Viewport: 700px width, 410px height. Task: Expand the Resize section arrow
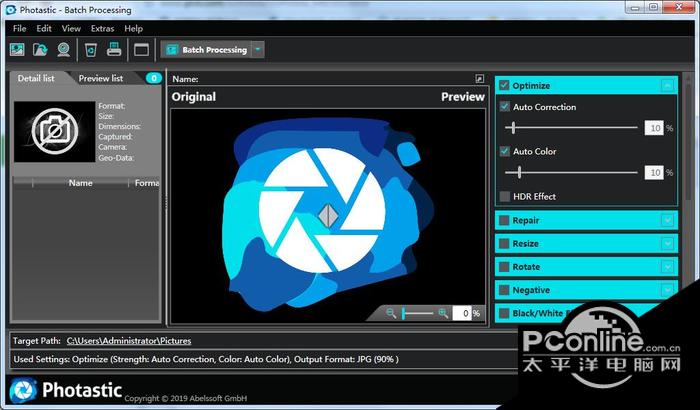click(x=667, y=243)
